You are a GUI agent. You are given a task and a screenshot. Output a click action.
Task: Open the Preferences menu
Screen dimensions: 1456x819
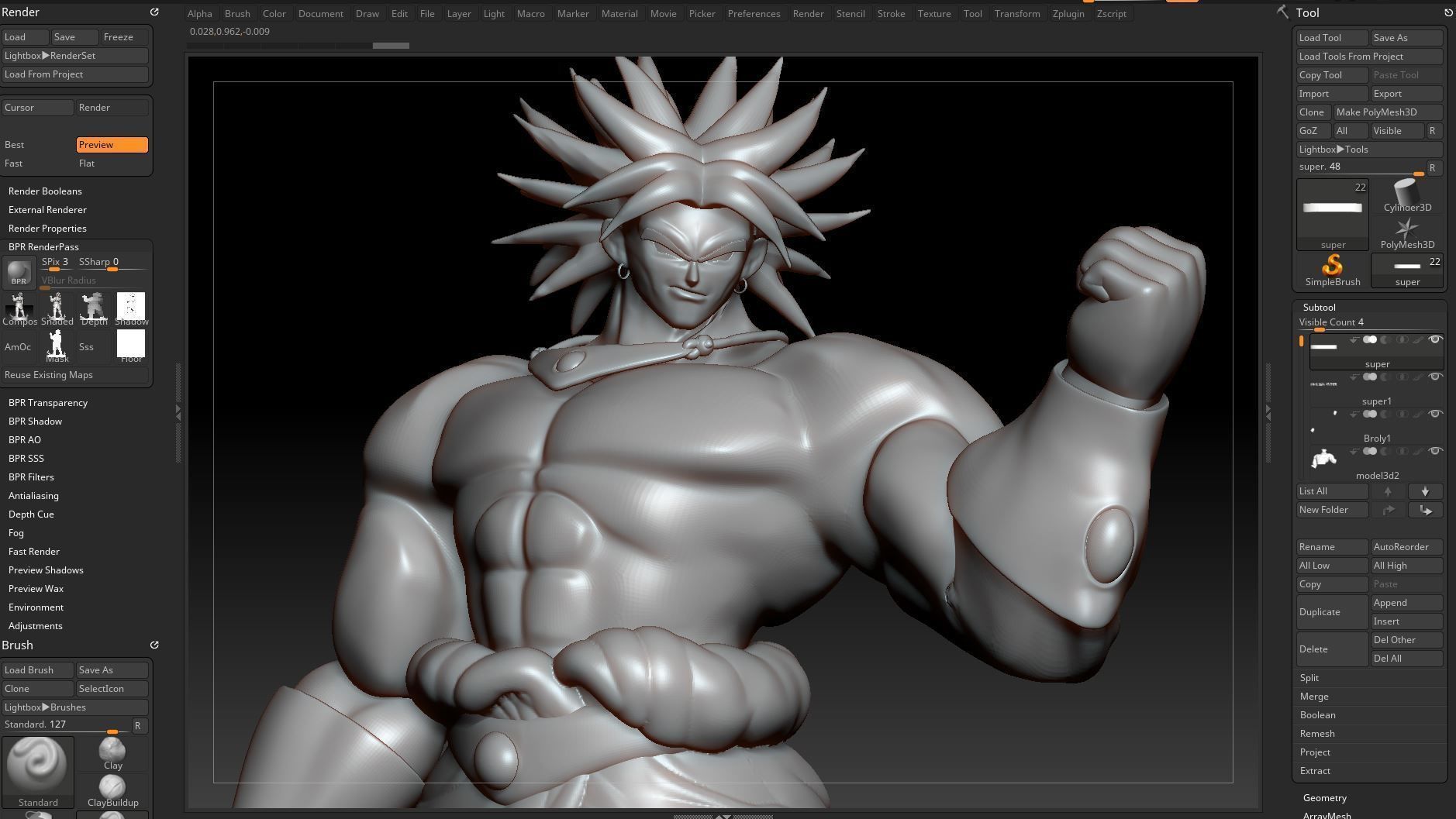[754, 14]
